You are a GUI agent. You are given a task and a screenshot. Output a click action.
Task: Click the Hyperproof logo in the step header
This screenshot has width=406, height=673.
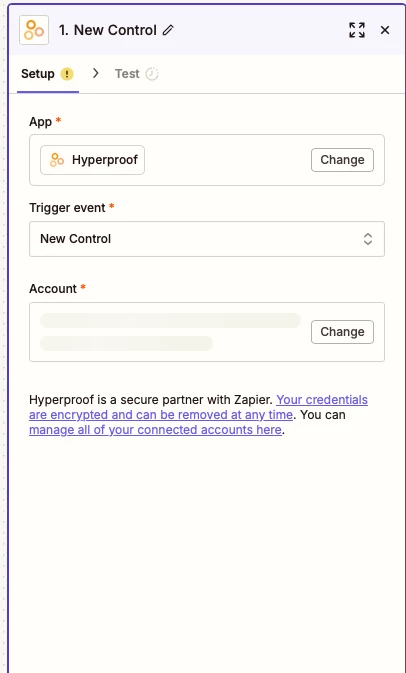point(34,30)
